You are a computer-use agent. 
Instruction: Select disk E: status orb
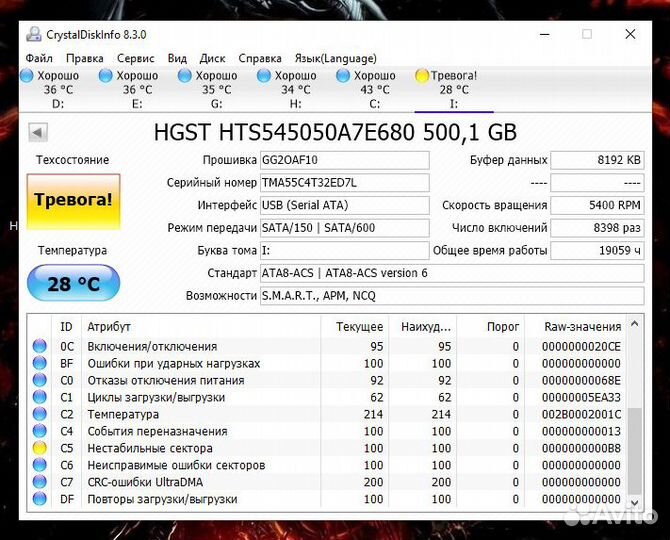click(106, 76)
